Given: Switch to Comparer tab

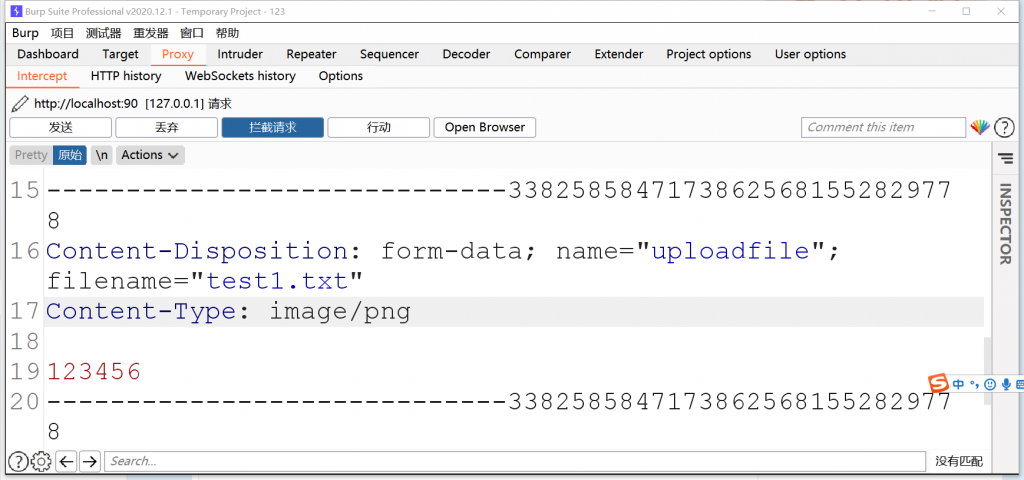Looking at the screenshot, I should (x=543, y=54).
